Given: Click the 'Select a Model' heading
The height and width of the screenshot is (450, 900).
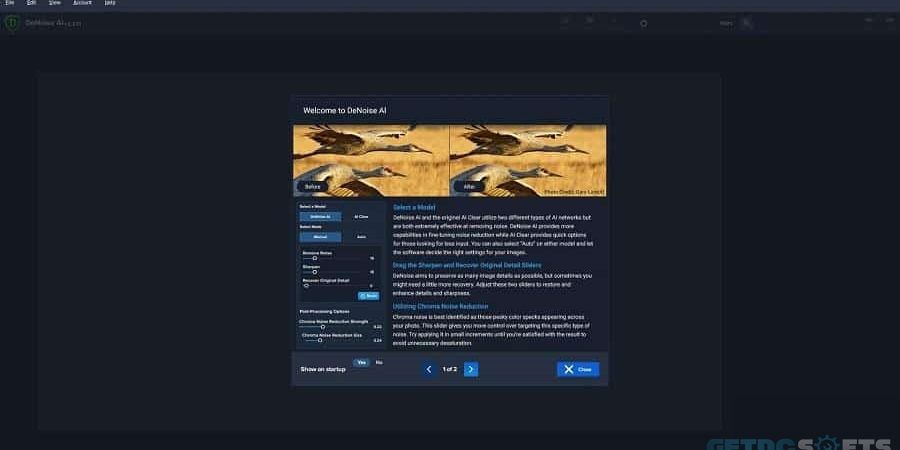Looking at the screenshot, I should click(x=414, y=207).
